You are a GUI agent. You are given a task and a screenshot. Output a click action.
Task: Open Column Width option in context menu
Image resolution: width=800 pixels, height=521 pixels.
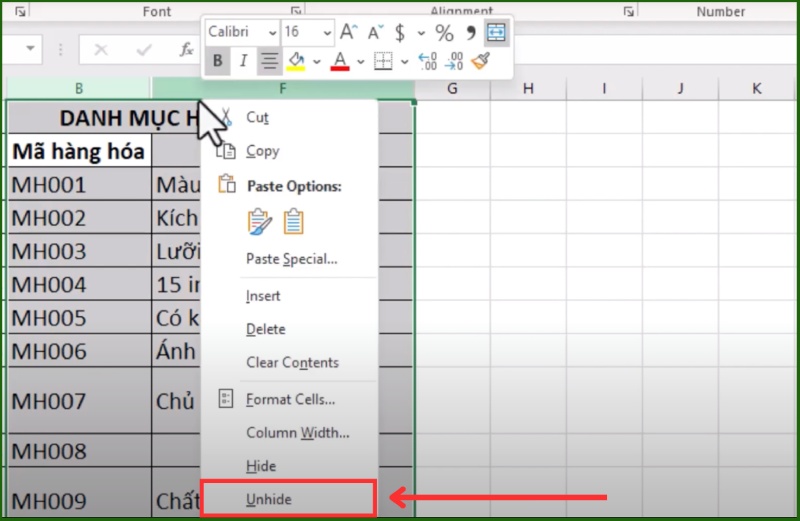pos(297,433)
